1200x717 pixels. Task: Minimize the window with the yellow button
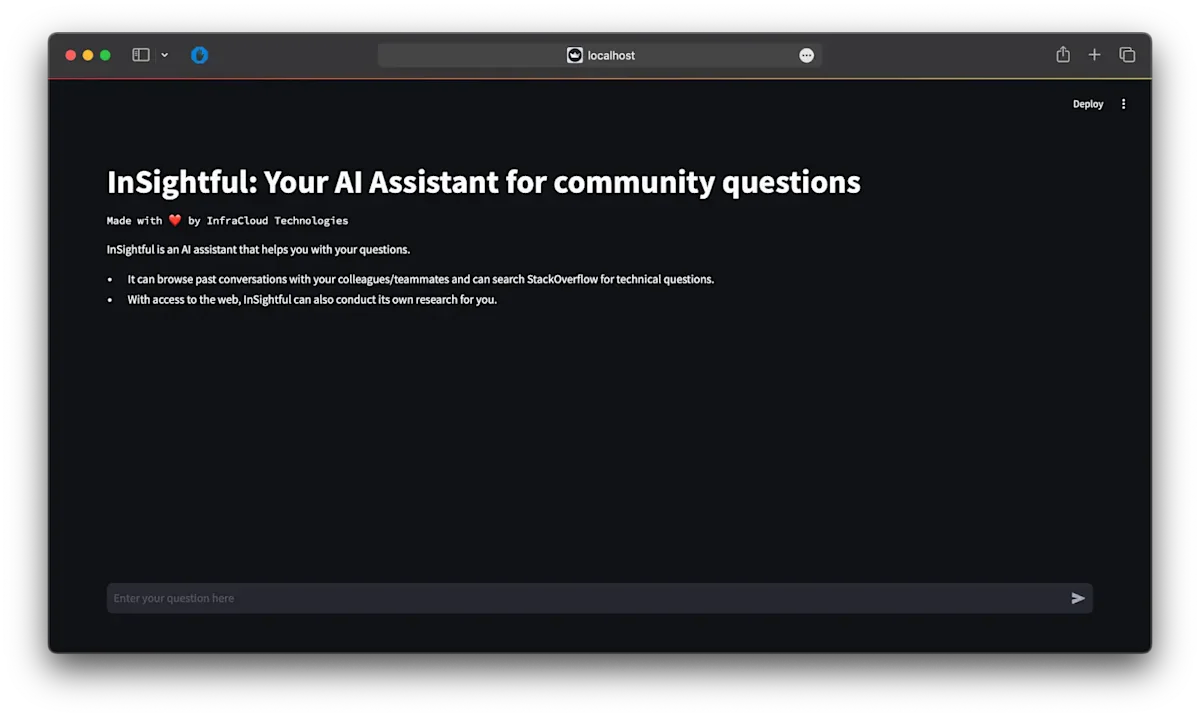88,55
